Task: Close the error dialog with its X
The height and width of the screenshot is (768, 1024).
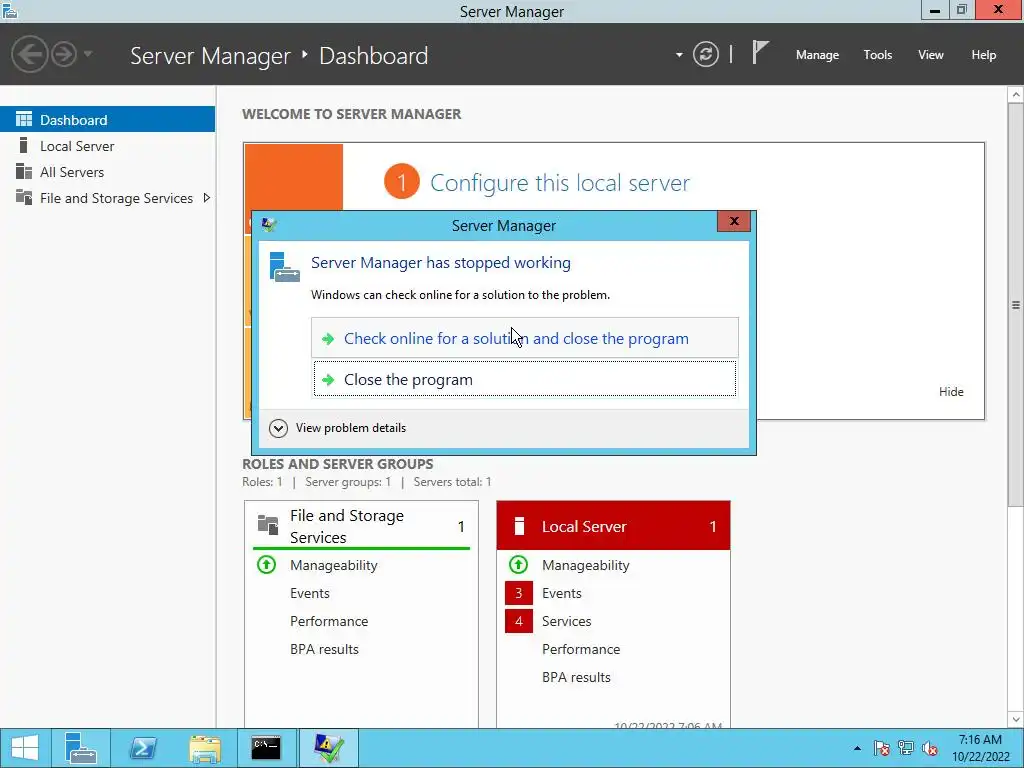Action: [733, 221]
